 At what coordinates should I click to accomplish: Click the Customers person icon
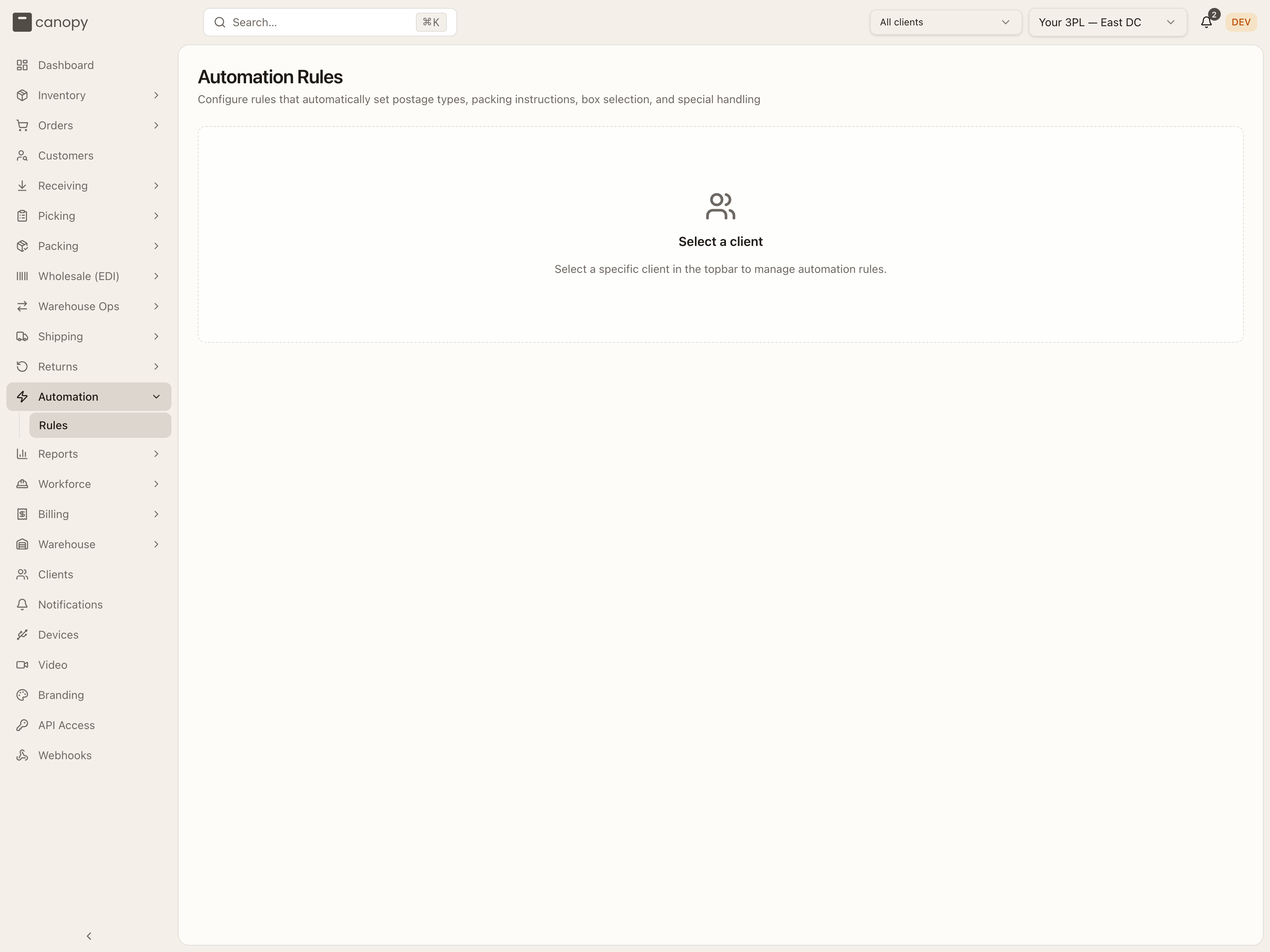pyautogui.click(x=22, y=155)
